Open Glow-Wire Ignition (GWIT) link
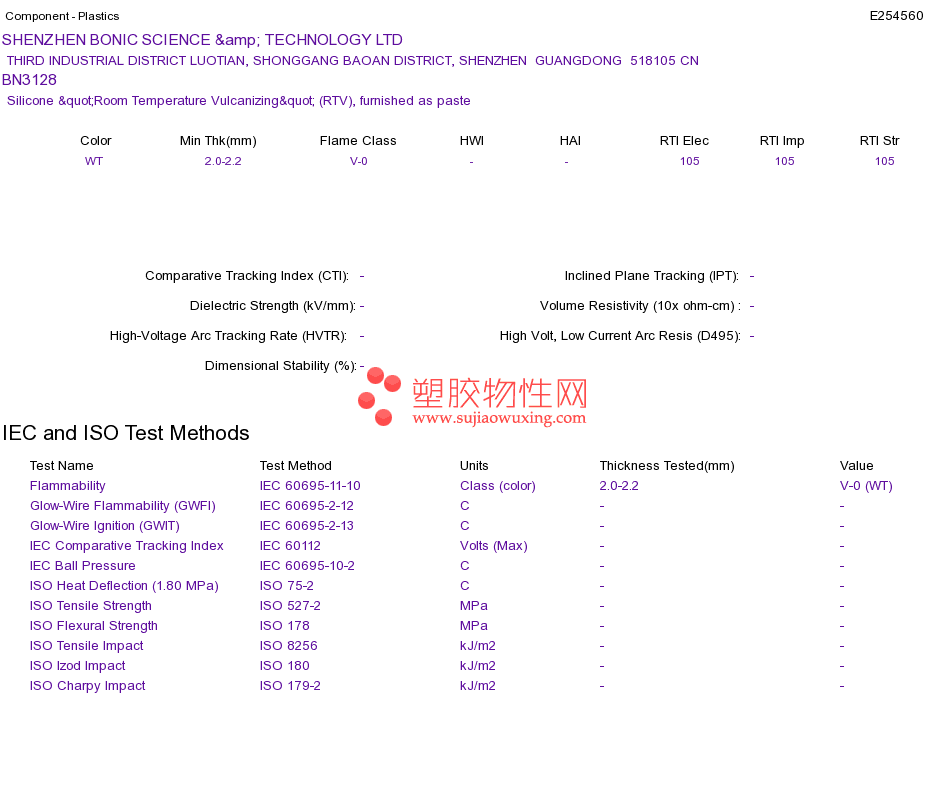The height and width of the screenshot is (800, 950). tap(105, 525)
